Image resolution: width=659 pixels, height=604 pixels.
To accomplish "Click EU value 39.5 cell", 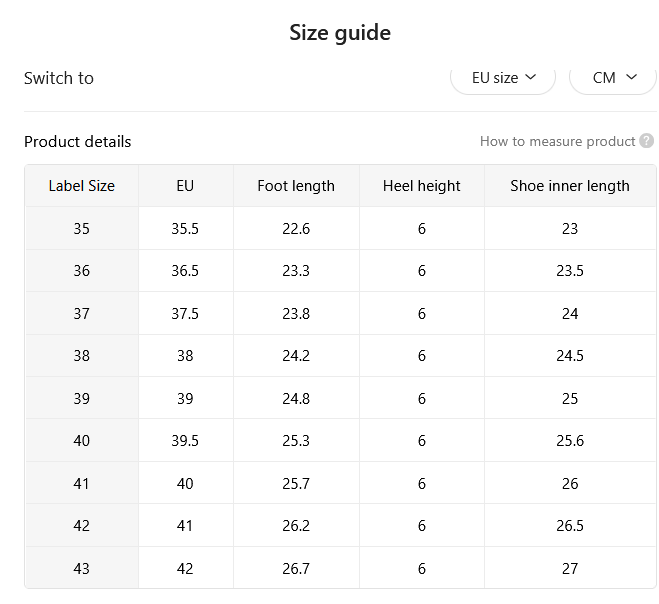I will (185, 440).
